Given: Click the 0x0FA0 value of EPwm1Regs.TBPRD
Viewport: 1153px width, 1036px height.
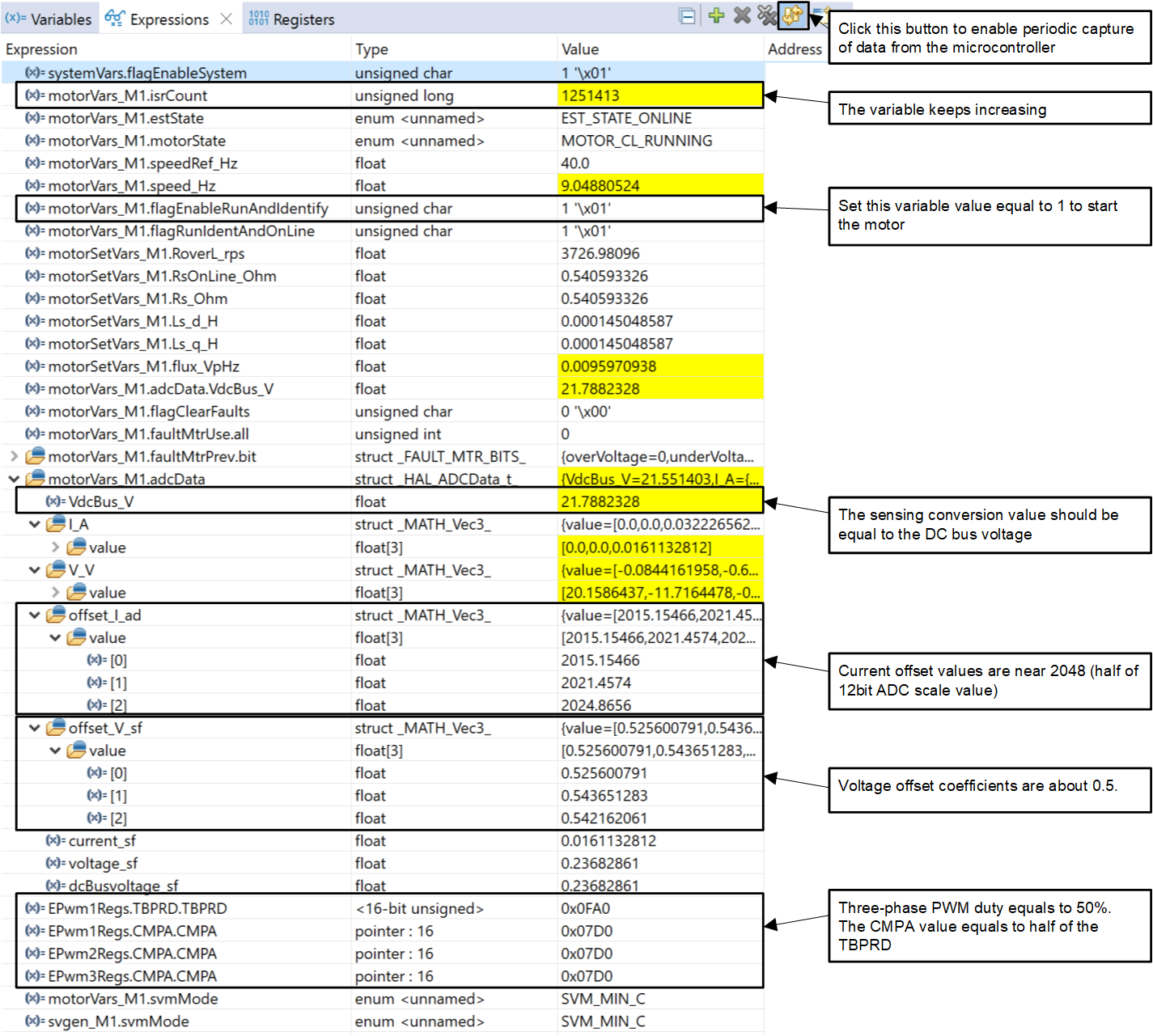Looking at the screenshot, I should coord(586,909).
